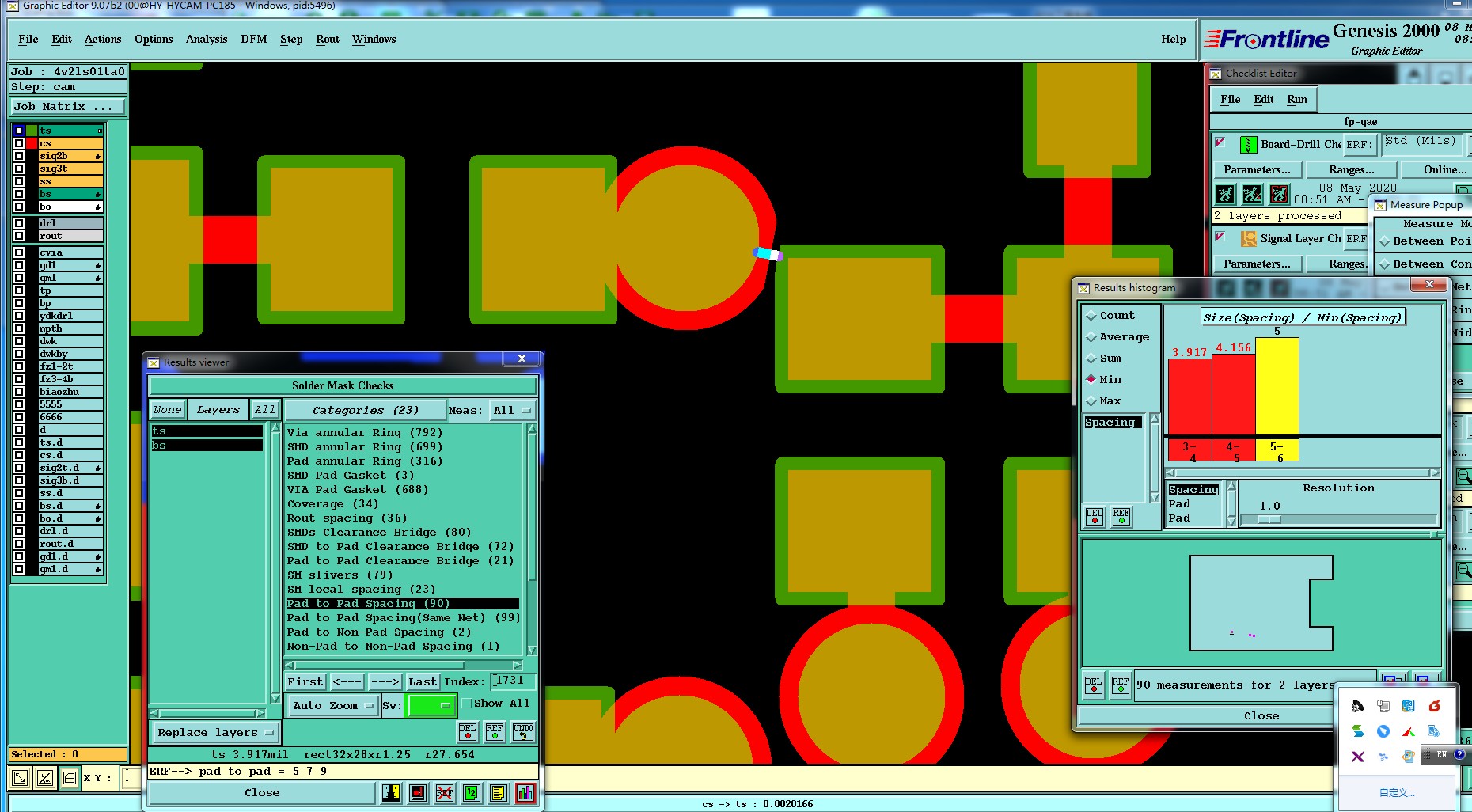Open the green Sv severity dropdown
This screenshot has height=812, width=1472.
pos(431,705)
